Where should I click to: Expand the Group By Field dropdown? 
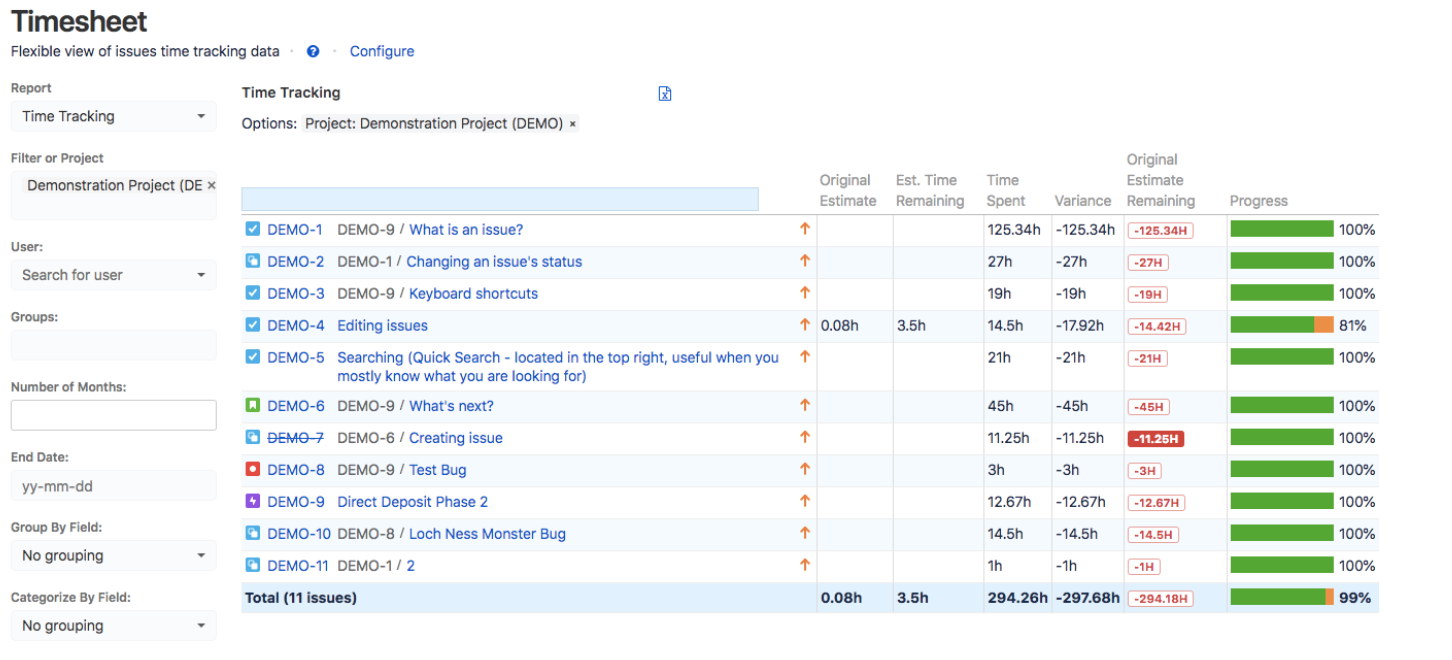pos(113,555)
